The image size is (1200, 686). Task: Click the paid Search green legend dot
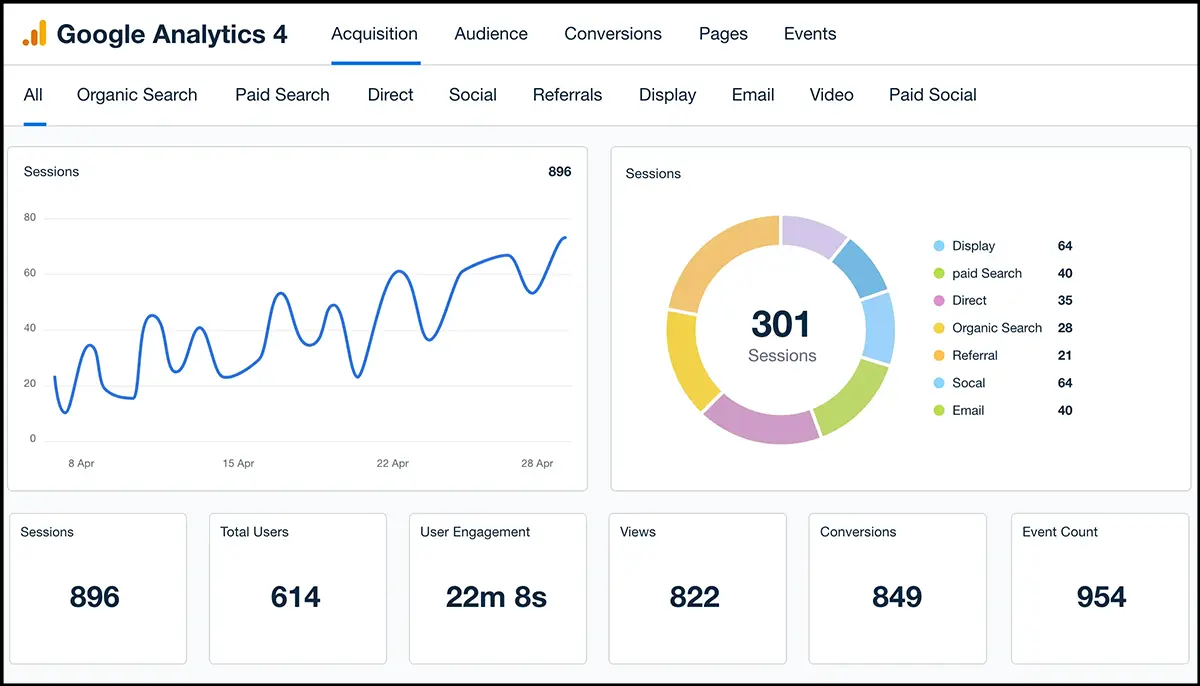coord(939,273)
